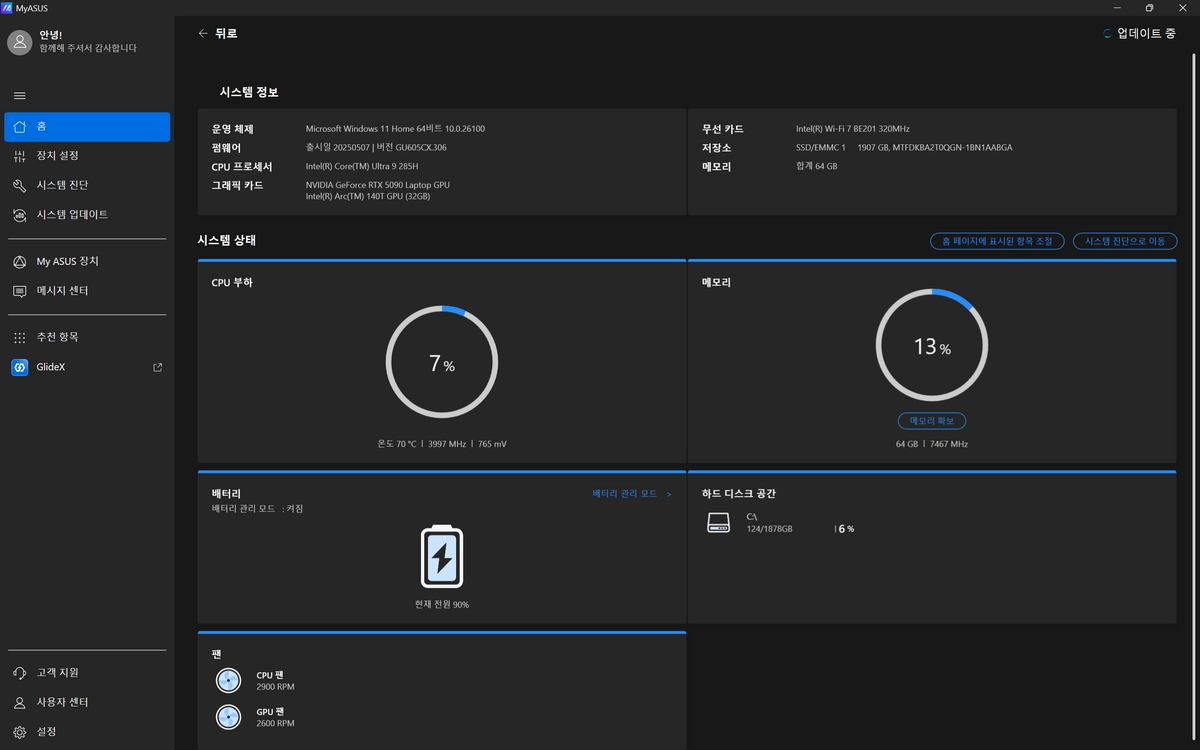Click the Intel(R) Wi-Fi 7 BE201 320MHz text
1200x750 pixels.
[x=853, y=129]
